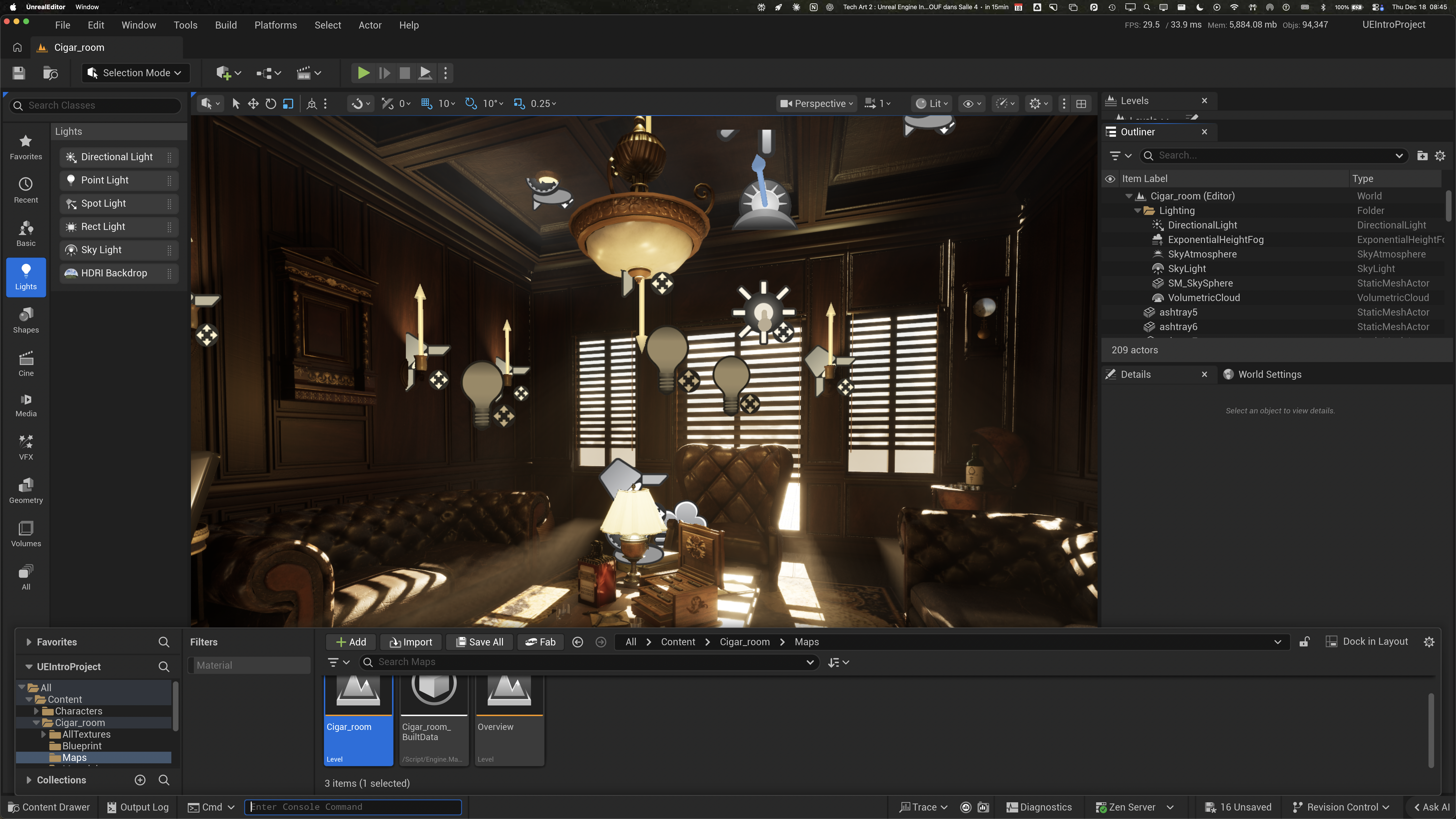1456x819 pixels.
Task: Toggle scale snapping icon
Action: click(519, 103)
